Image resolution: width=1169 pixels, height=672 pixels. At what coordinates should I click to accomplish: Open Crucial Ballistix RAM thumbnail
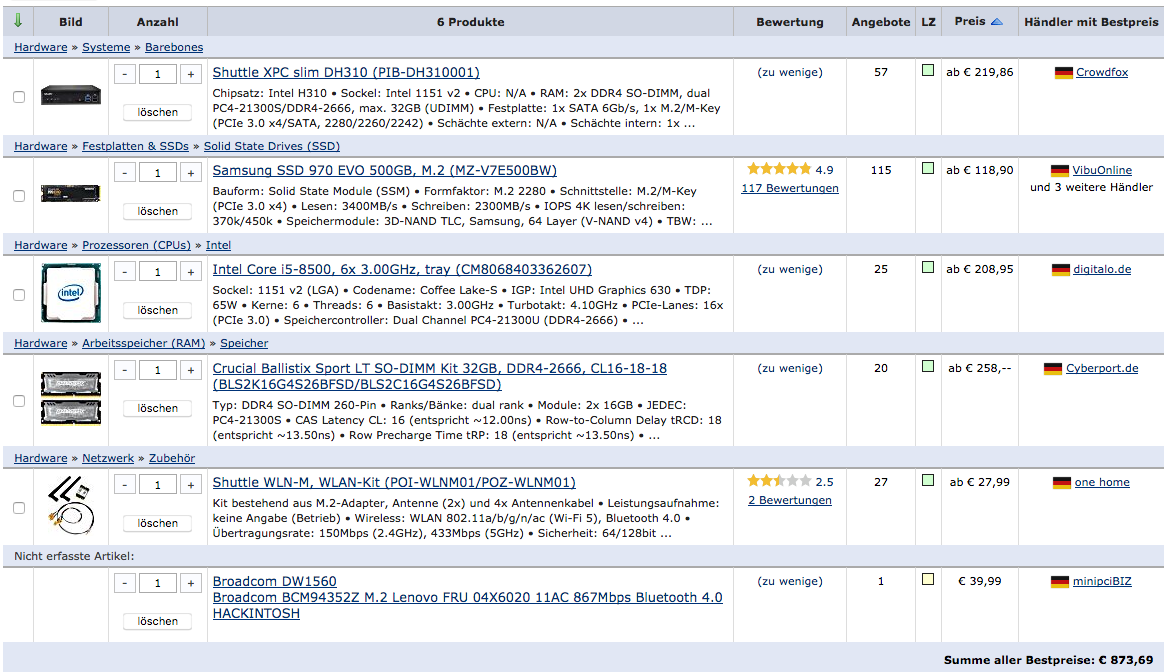click(x=71, y=398)
